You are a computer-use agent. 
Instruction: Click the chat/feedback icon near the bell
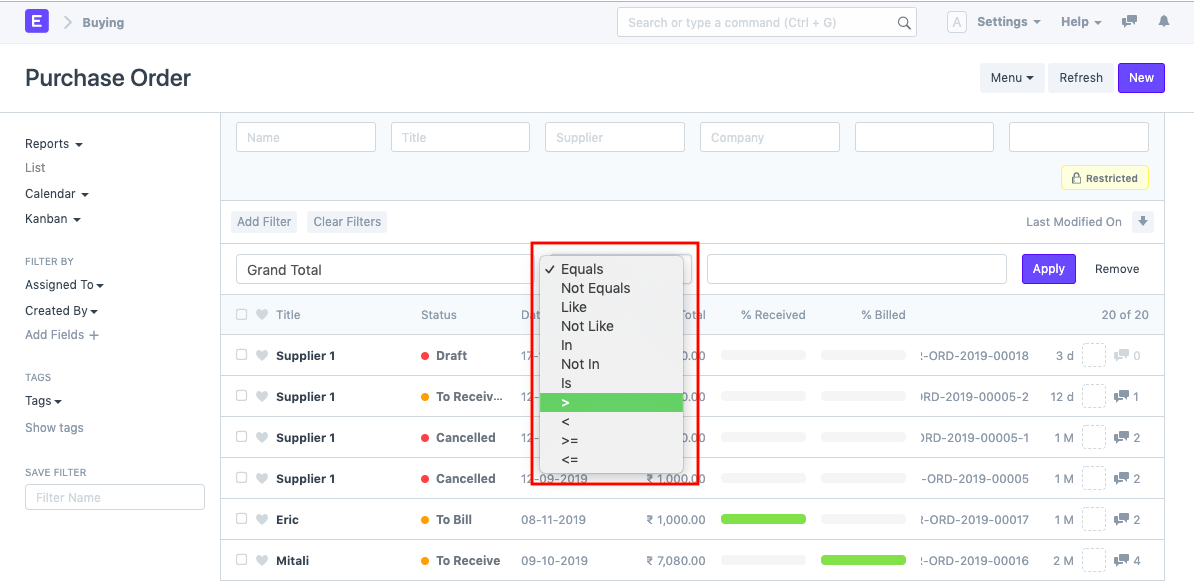pyautogui.click(x=1129, y=21)
